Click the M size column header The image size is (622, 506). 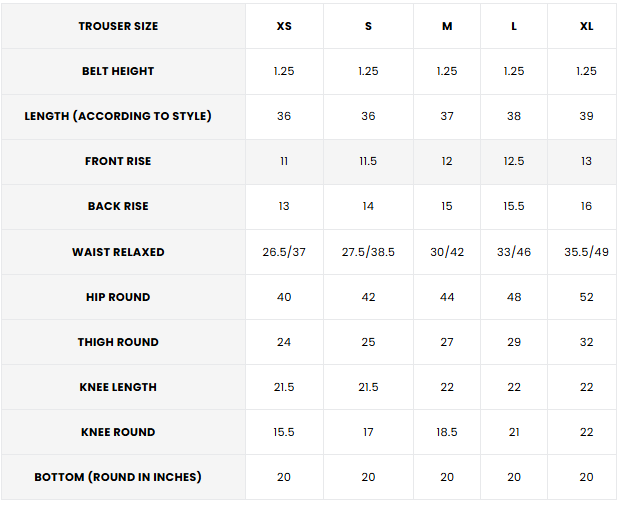tap(447, 26)
